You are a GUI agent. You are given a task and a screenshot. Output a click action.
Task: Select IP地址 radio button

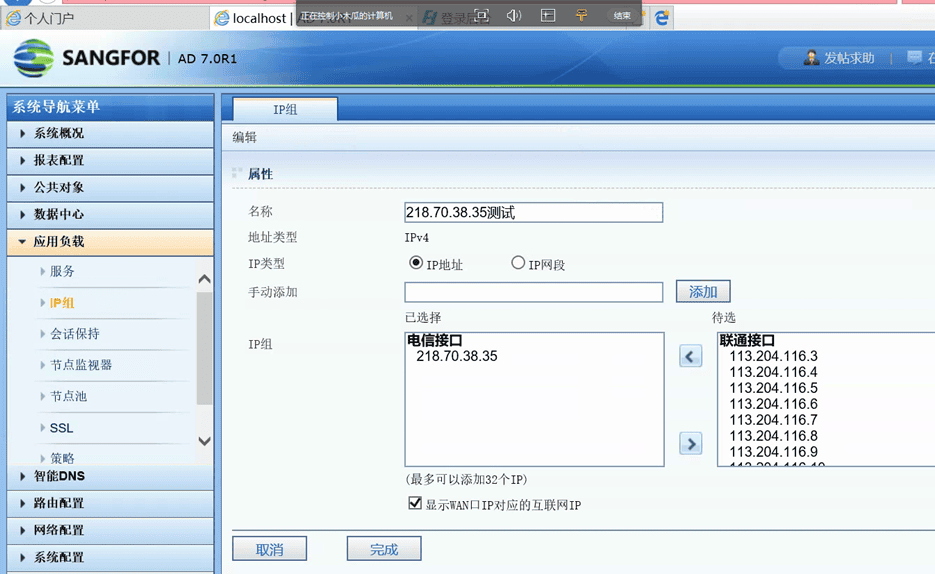point(416,263)
